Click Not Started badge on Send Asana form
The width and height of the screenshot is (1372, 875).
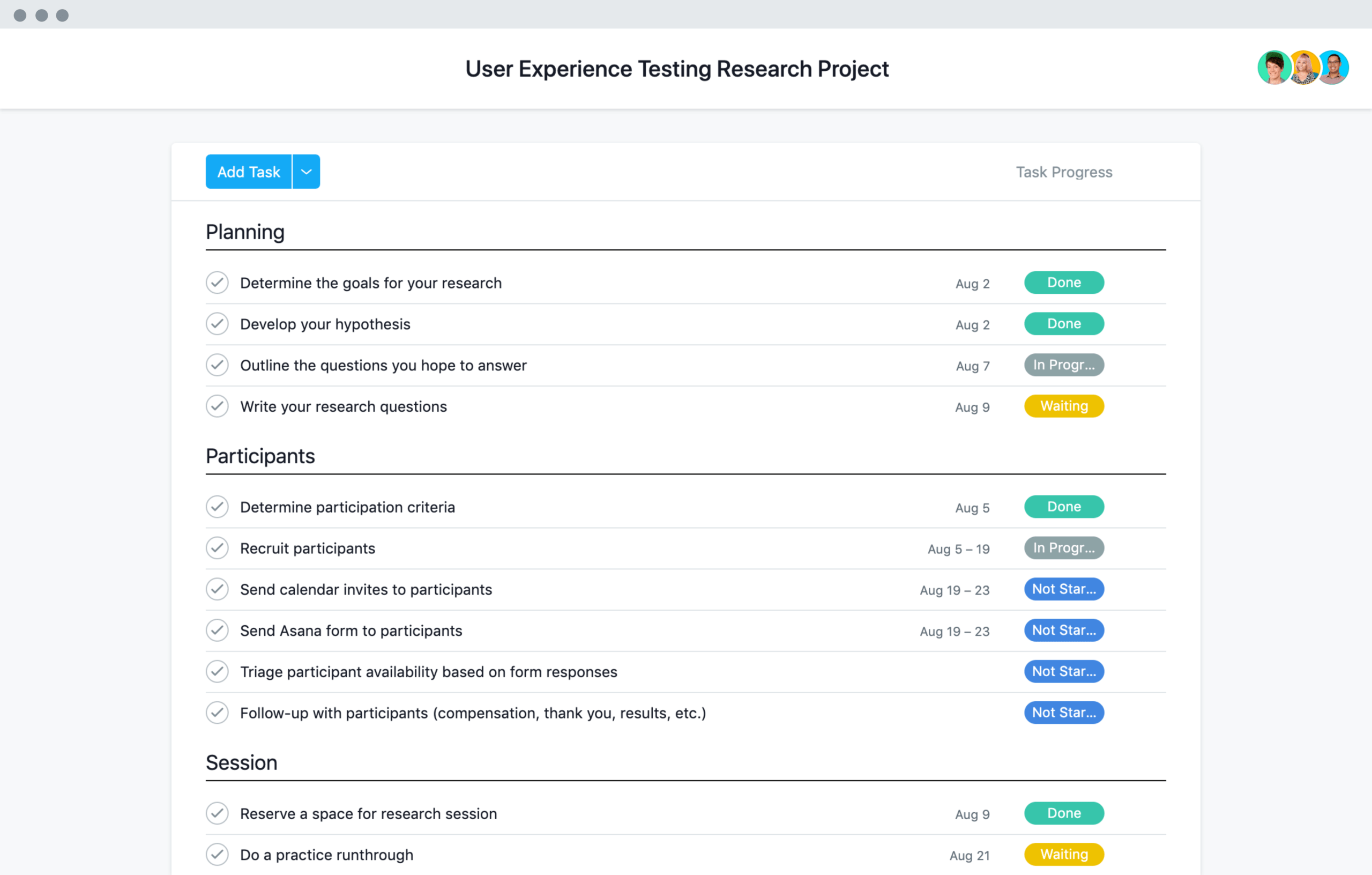1063,629
